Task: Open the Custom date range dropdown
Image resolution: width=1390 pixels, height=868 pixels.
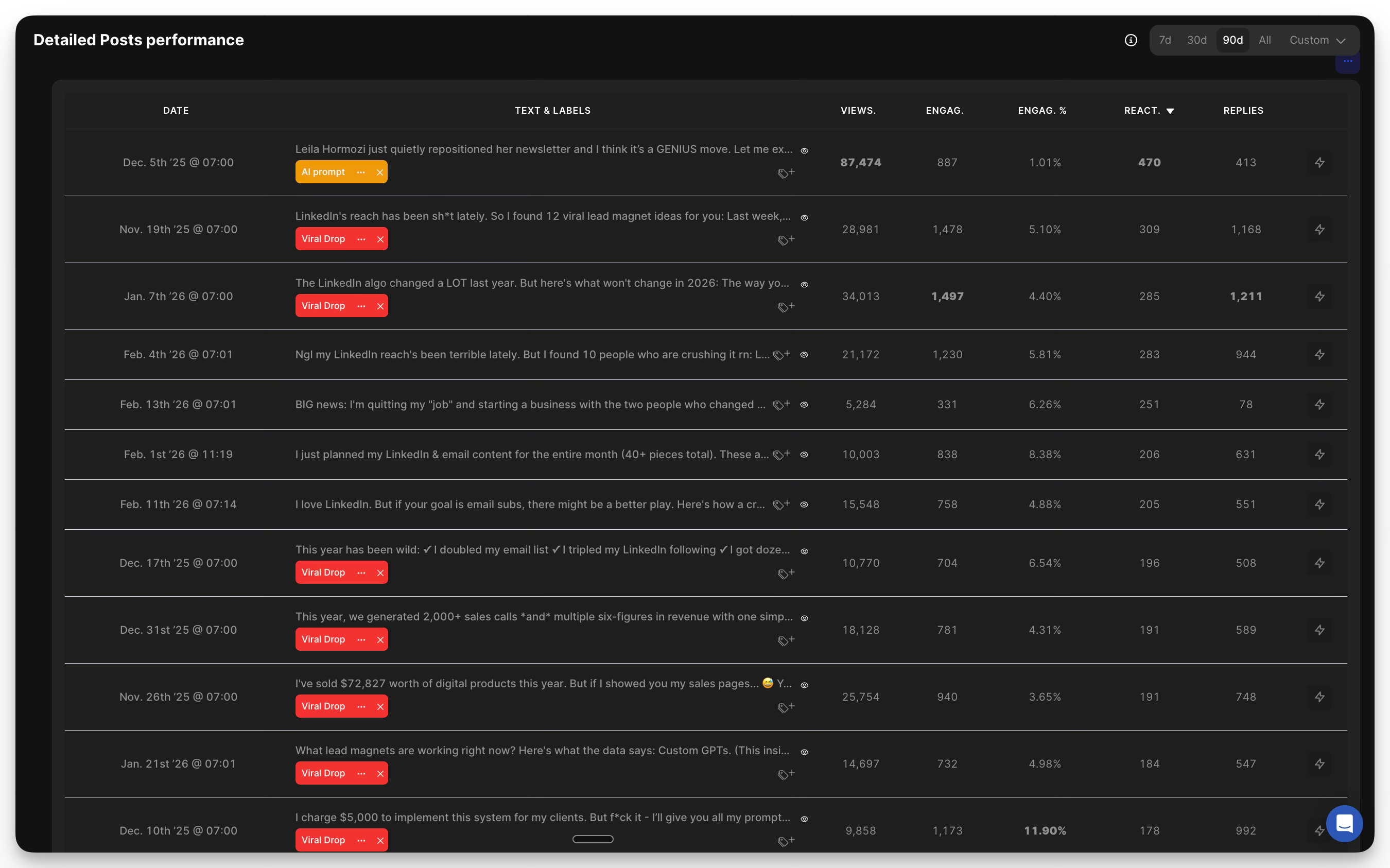Action: tap(1317, 40)
